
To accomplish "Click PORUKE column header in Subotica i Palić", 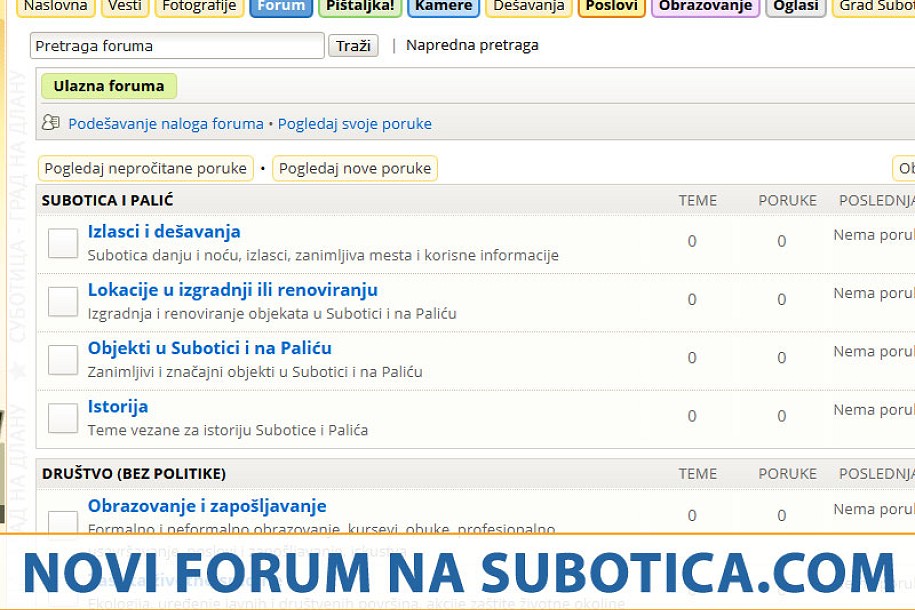I will (x=787, y=200).
